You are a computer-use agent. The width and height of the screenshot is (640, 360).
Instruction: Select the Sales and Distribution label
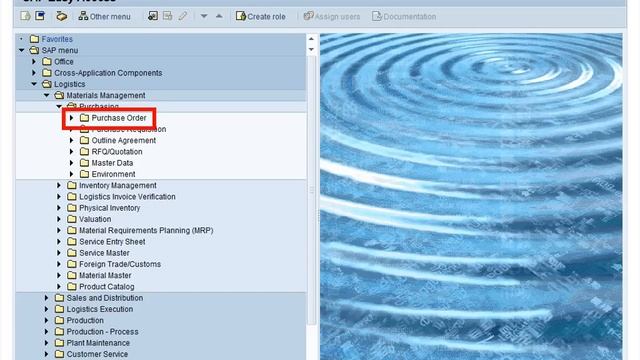click(105, 298)
